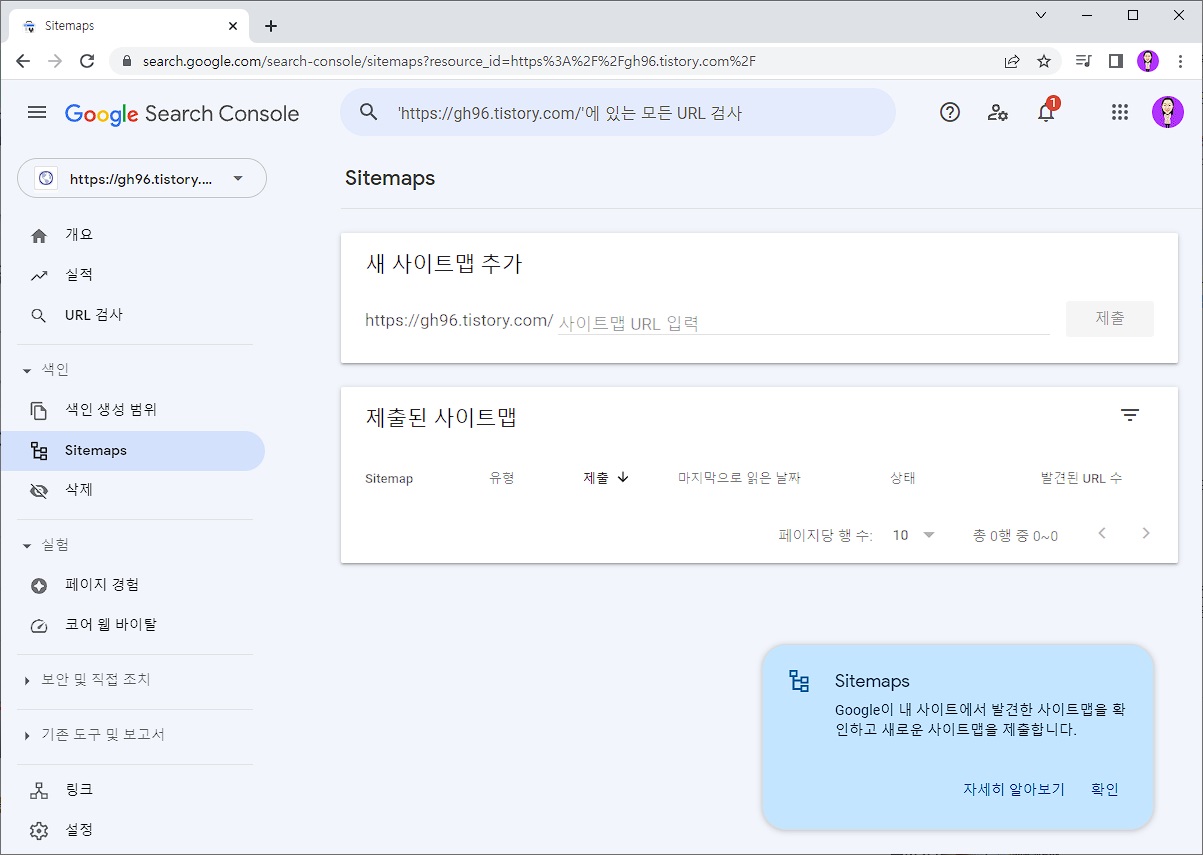This screenshot has height=855, width=1203.
Task: Open the Google apps grid
Action: [x=1120, y=112]
